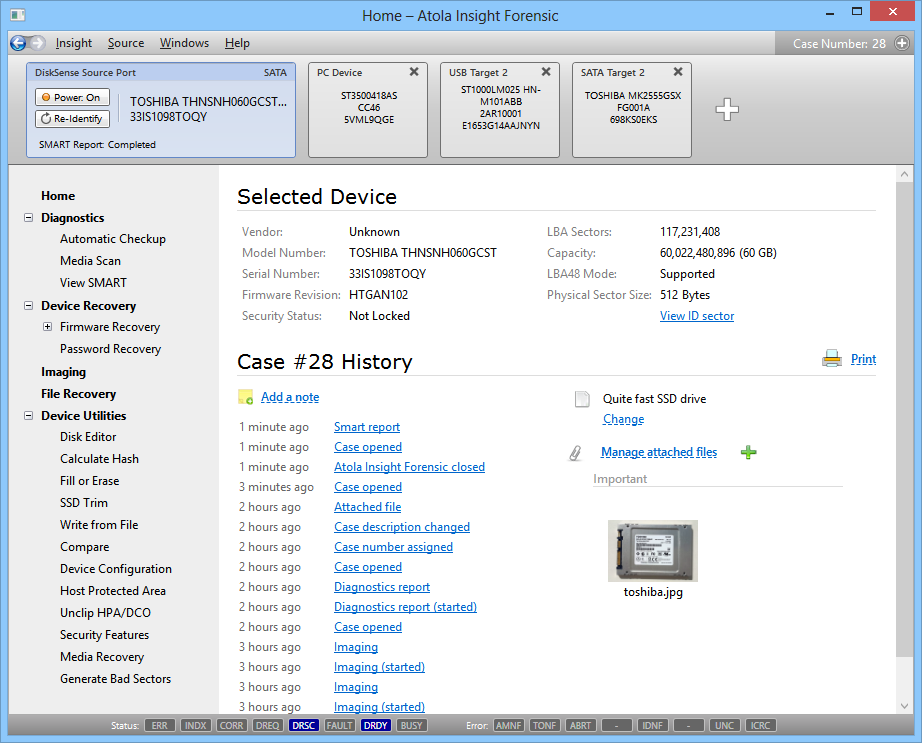Click the document icon beside case description

click(582, 399)
